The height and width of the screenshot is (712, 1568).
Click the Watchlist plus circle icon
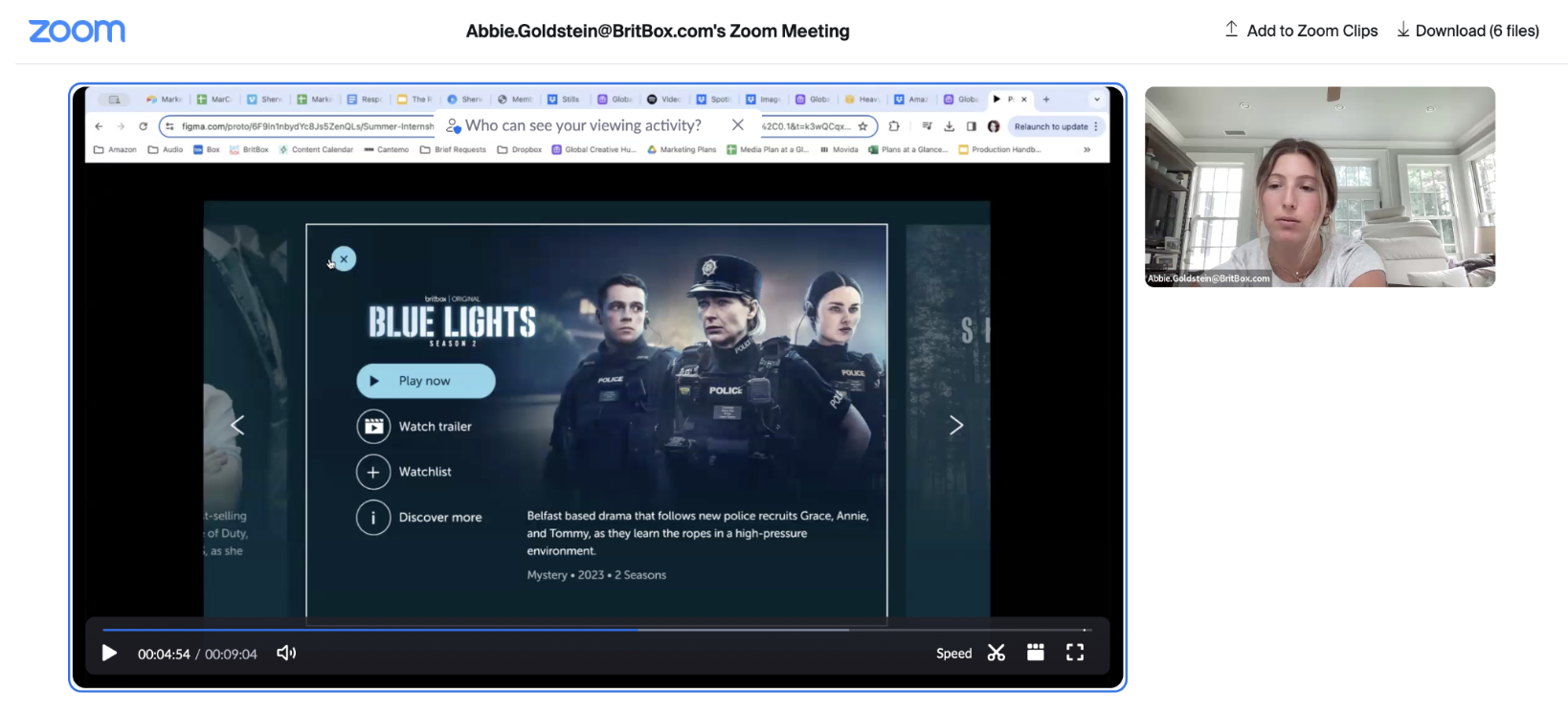click(373, 472)
